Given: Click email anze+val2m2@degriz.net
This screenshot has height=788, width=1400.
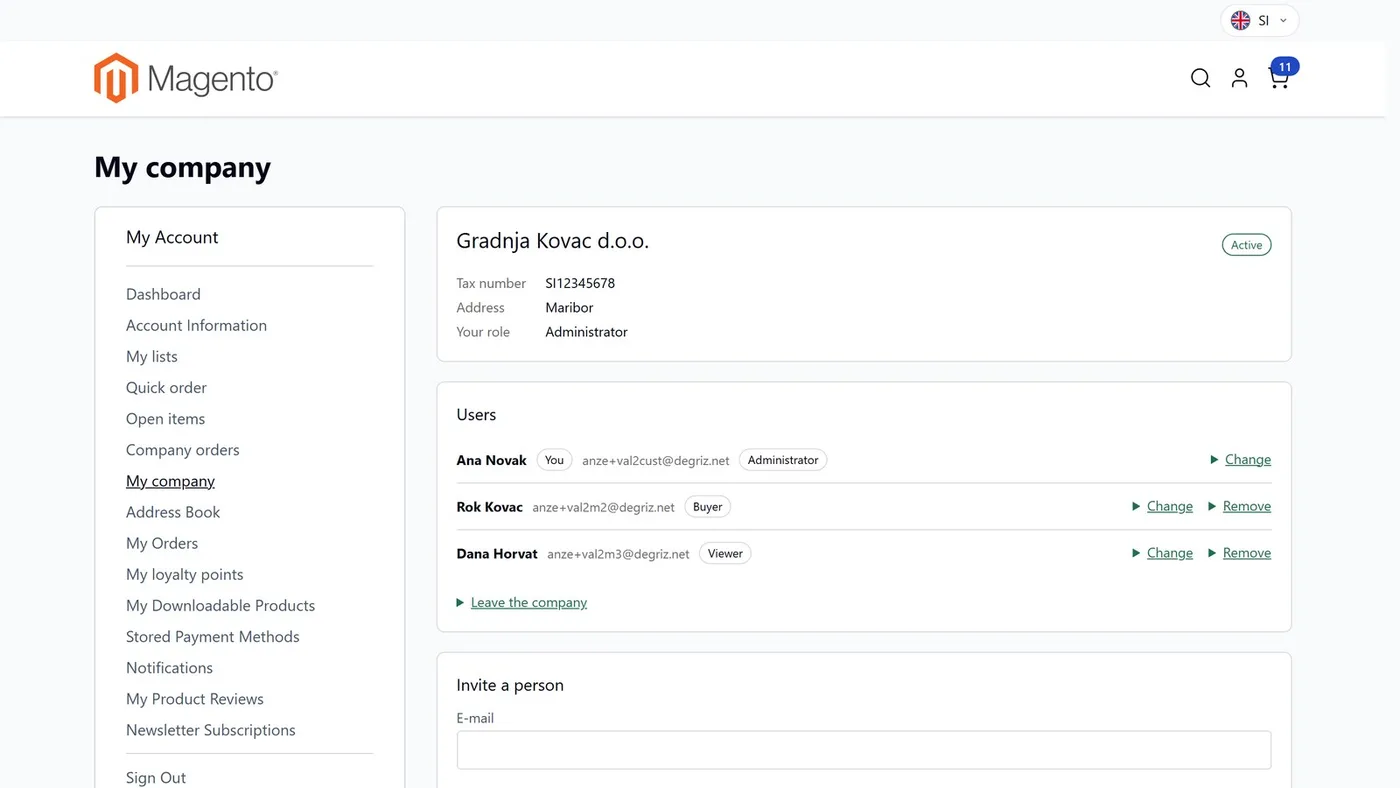Looking at the screenshot, I should (x=603, y=507).
